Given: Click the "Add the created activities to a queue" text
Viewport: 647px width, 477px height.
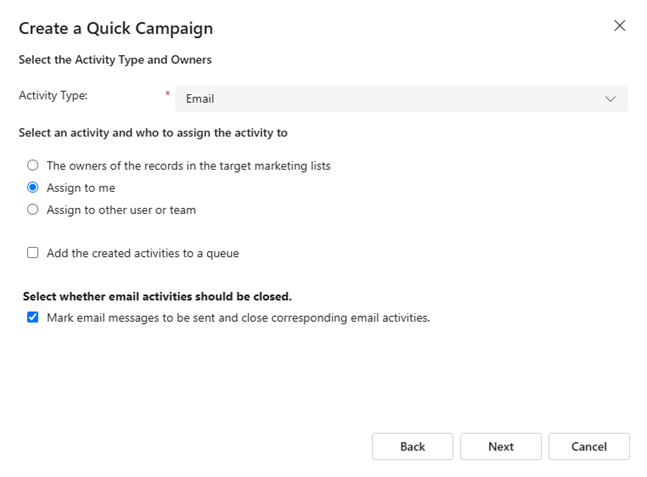Looking at the screenshot, I should (143, 253).
